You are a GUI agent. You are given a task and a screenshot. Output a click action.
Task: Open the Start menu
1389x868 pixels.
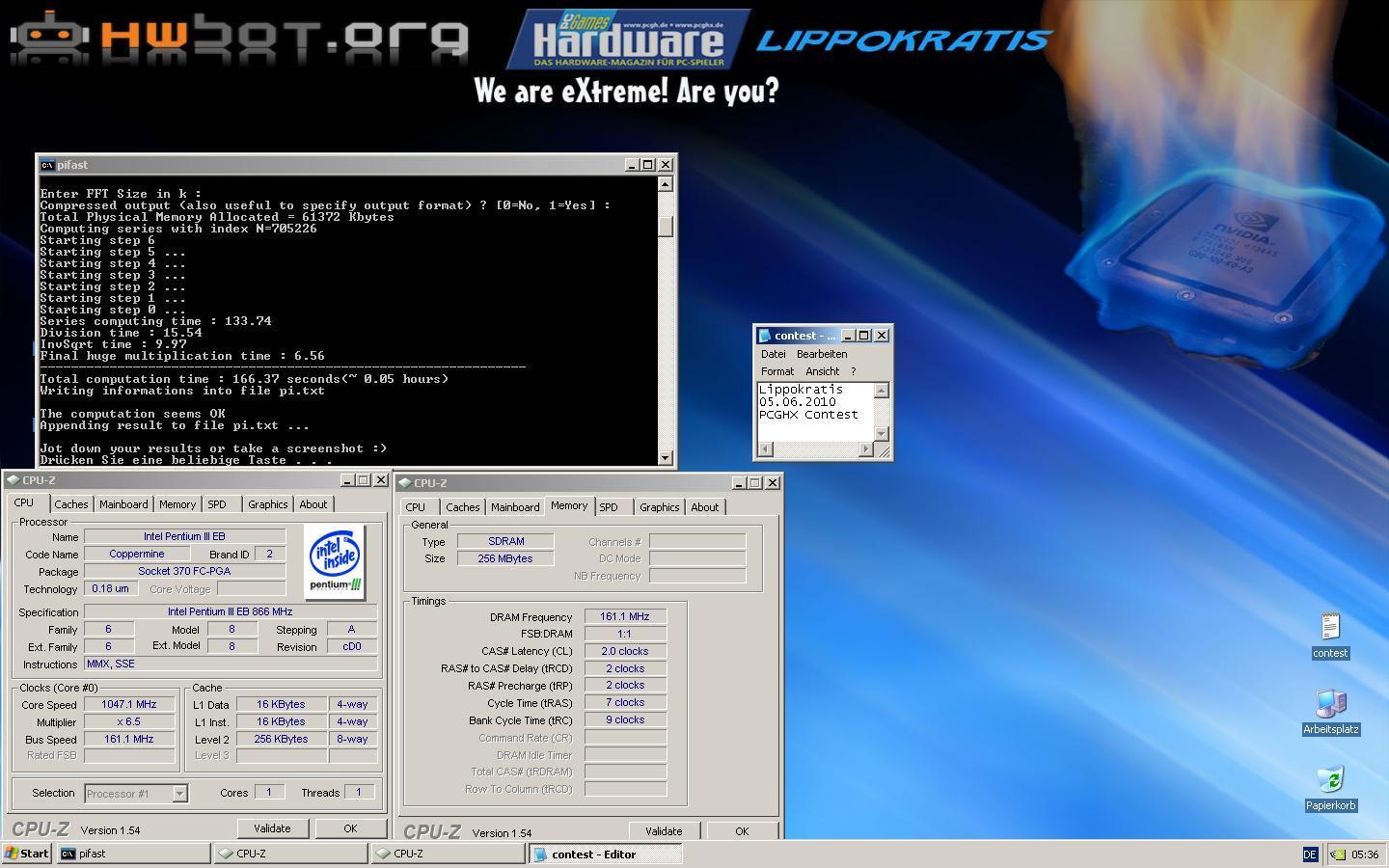pos(27,854)
